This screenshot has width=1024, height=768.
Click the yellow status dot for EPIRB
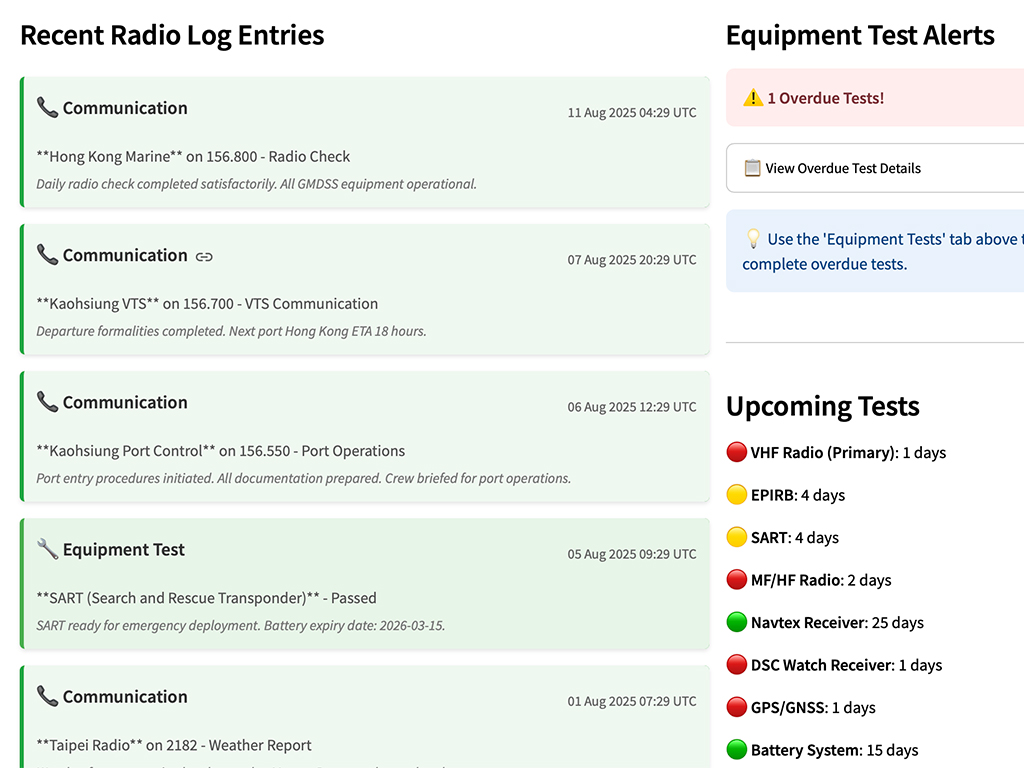tap(737, 494)
